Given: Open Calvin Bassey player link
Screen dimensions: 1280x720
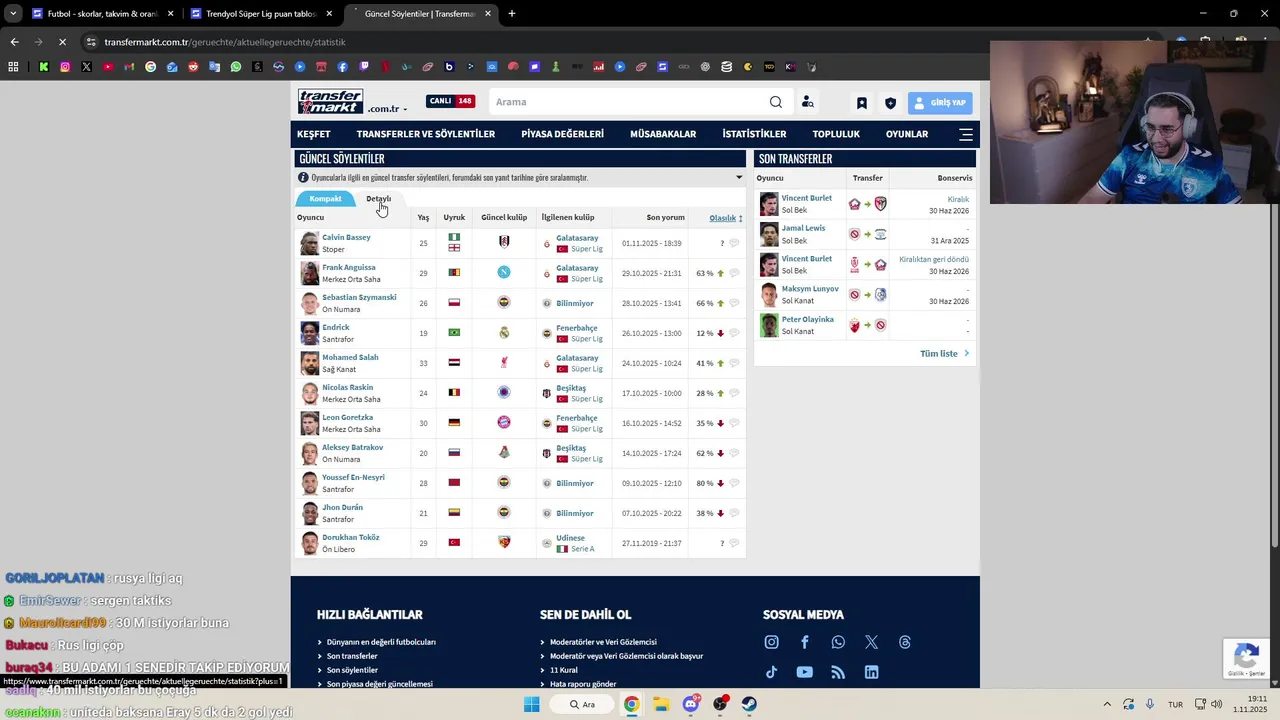Looking at the screenshot, I should pyautogui.click(x=346, y=238).
